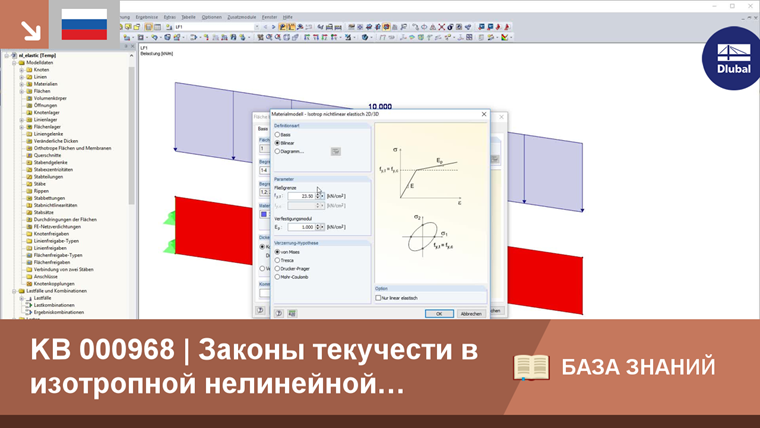Screen dimensions: 760x428
Task: Open the Ergebnisse menu
Action: (146, 17)
